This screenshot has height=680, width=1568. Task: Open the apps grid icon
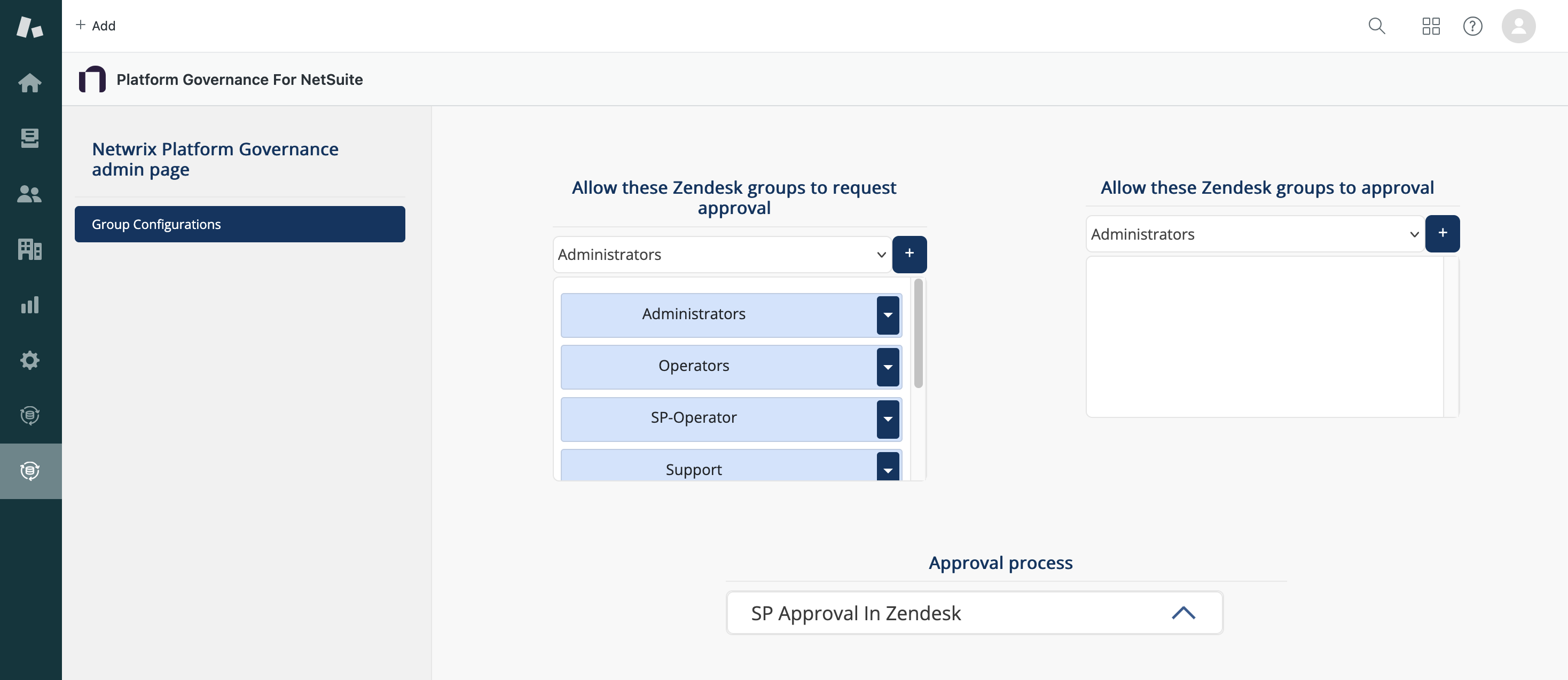pos(1431,26)
